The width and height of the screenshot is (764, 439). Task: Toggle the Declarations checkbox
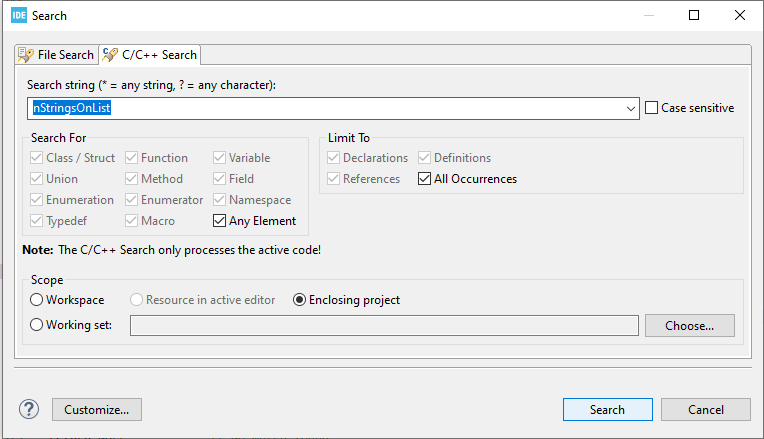(333, 158)
